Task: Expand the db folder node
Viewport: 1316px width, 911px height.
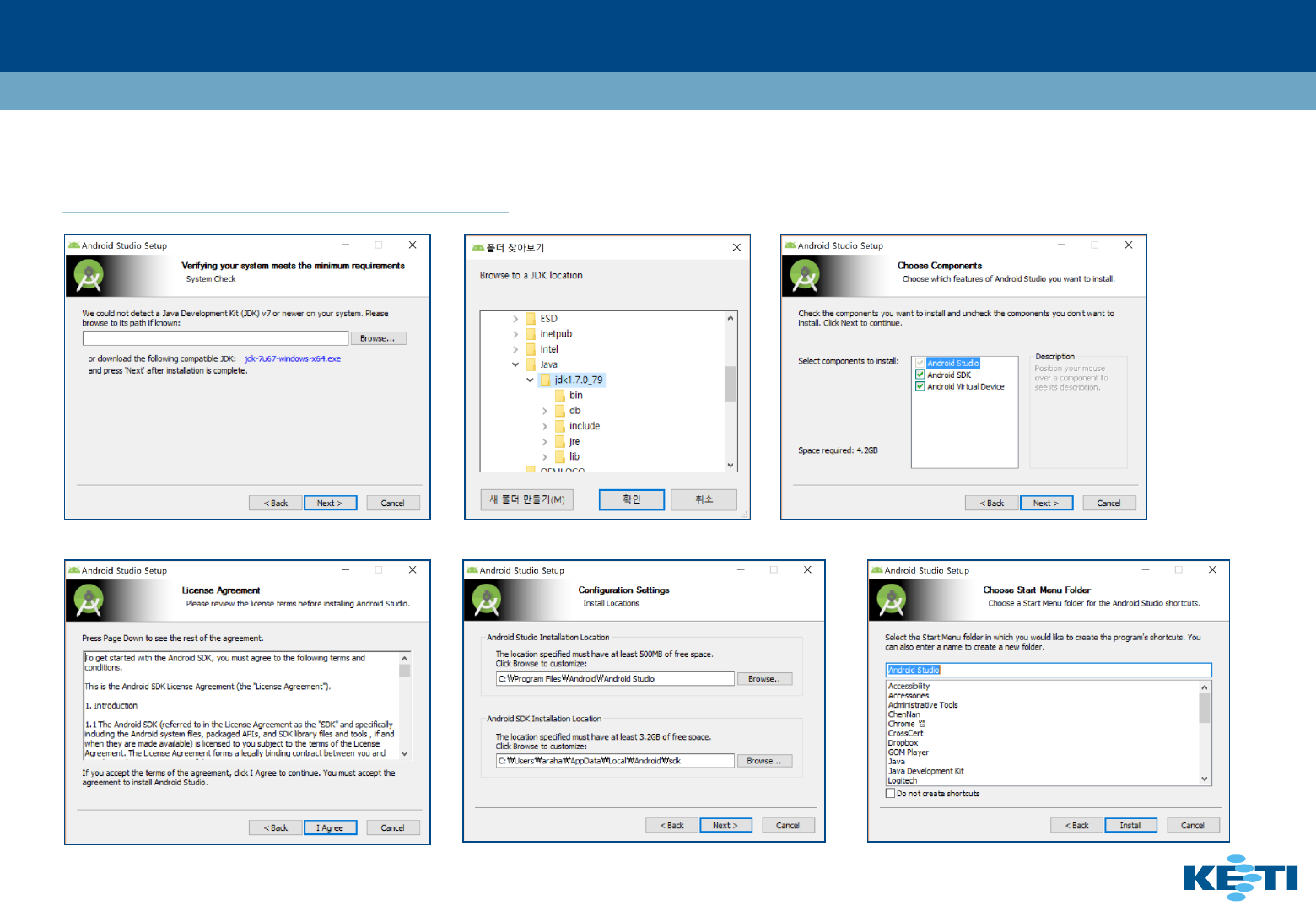Action: click(545, 411)
